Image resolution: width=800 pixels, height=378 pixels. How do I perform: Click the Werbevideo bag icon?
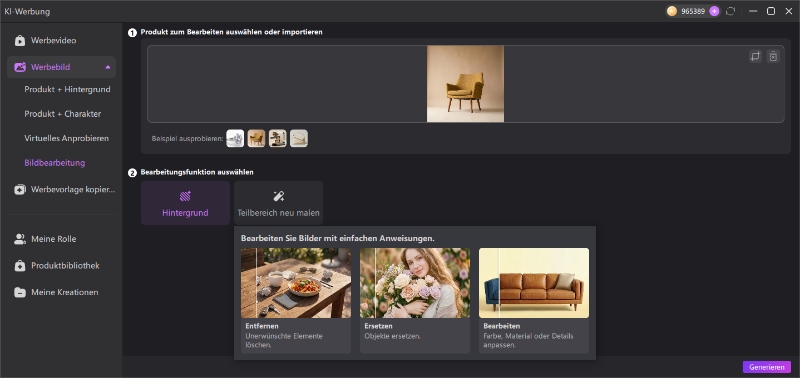pos(20,41)
